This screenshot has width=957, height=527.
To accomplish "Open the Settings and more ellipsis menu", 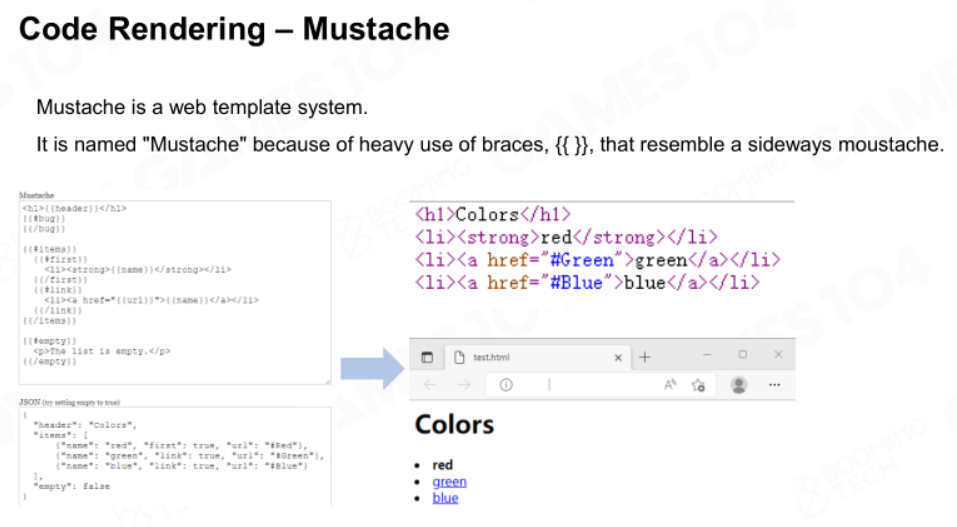I will tap(775, 385).
